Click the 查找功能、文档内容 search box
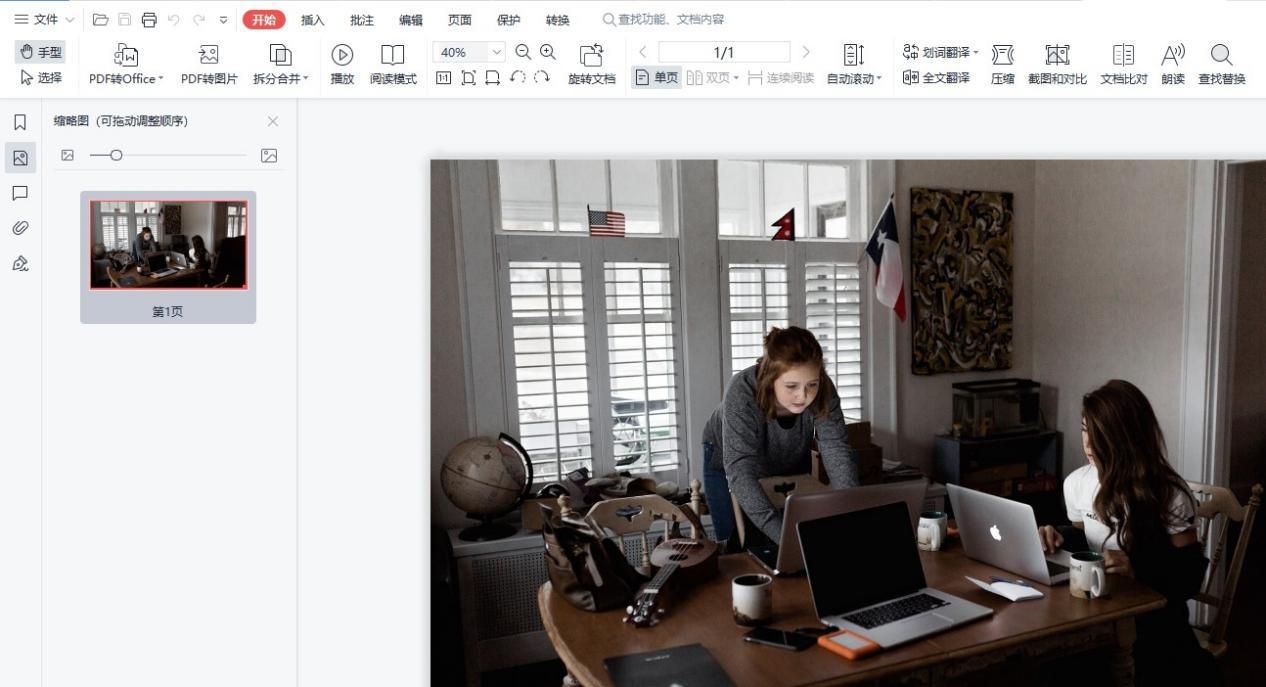This screenshot has width=1266, height=687. [x=664, y=20]
